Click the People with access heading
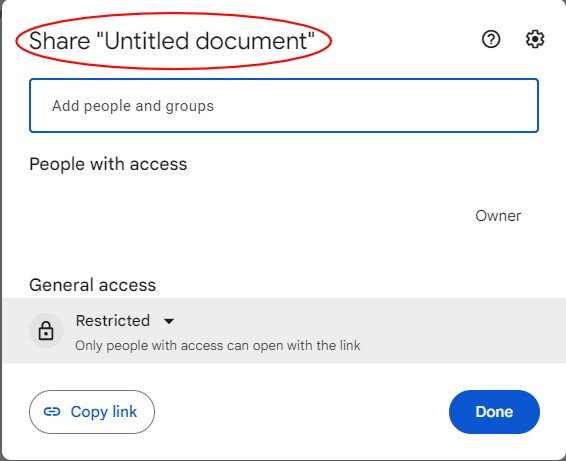 (x=108, y=164)
